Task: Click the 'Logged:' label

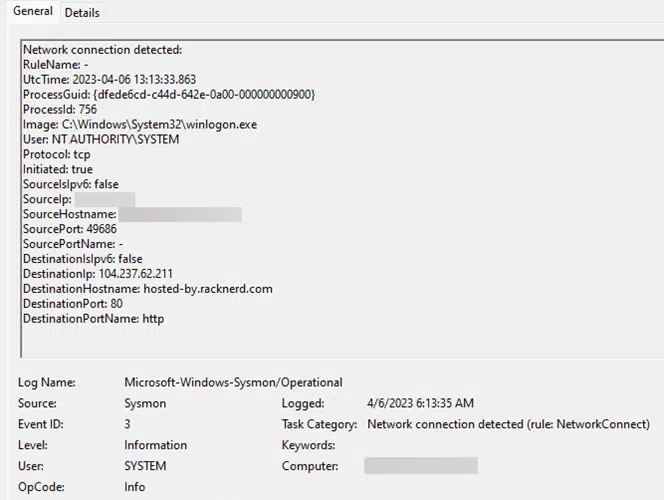Action: tap(303, 403)
